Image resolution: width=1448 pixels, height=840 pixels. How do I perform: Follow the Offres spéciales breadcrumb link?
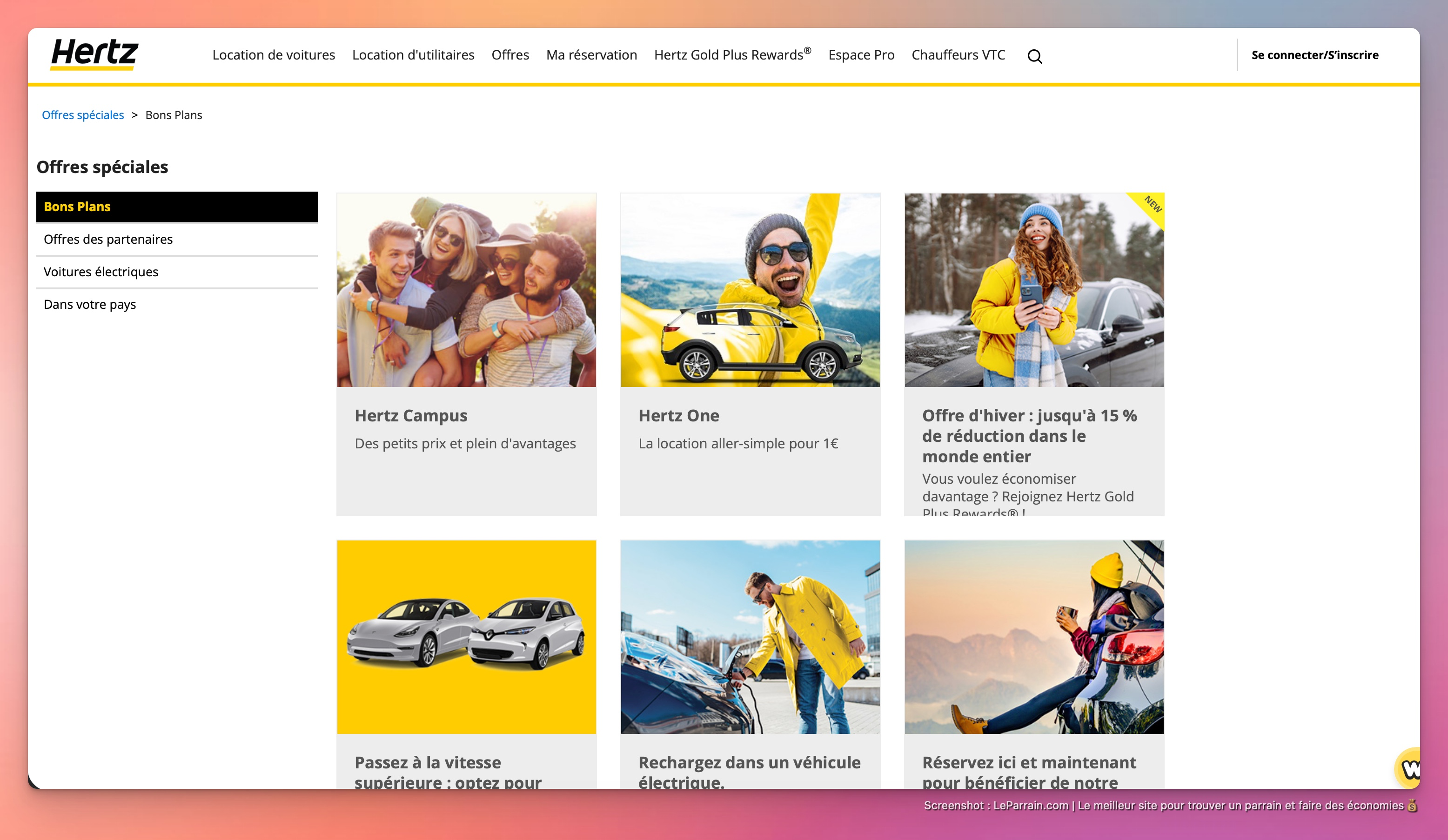point(83,115)
